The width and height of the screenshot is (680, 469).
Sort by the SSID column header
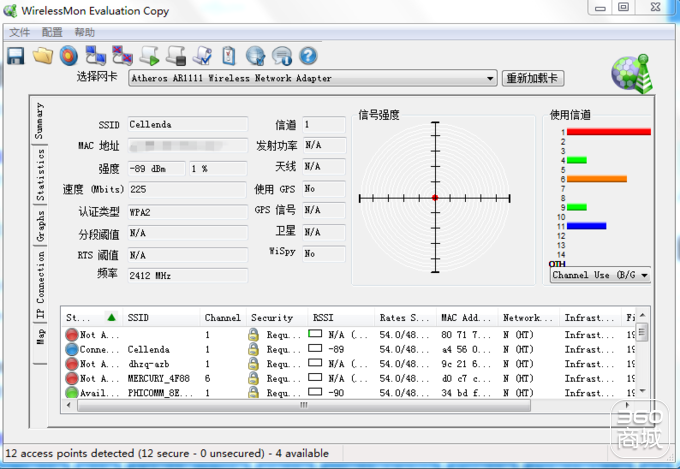[x=161, y=318]
